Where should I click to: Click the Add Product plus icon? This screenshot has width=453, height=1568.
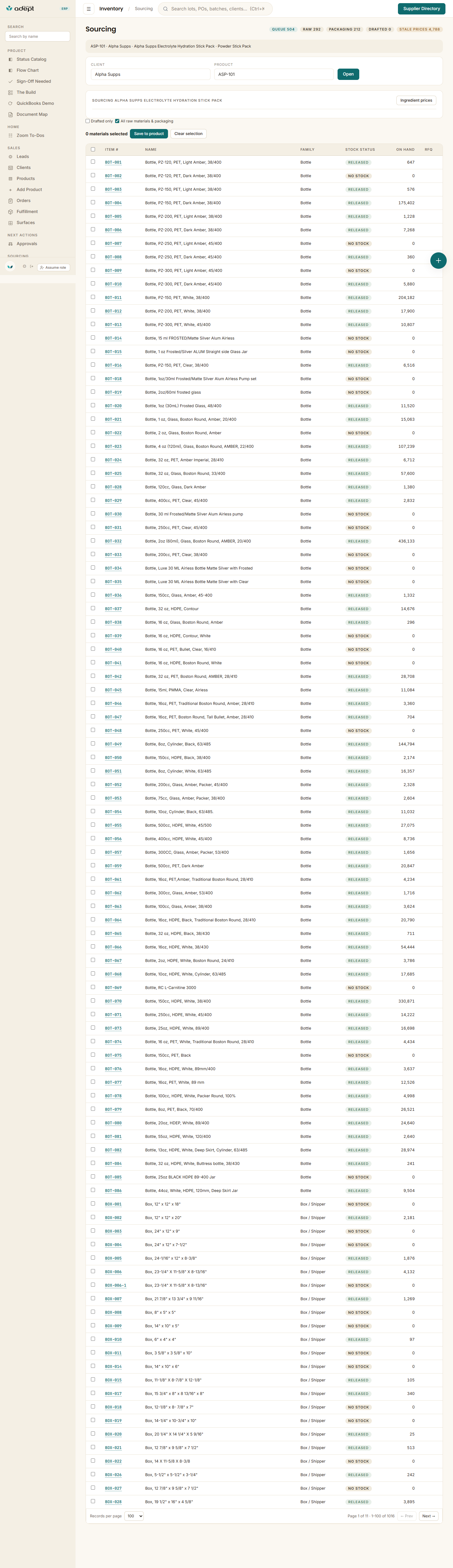coord(10,189)
